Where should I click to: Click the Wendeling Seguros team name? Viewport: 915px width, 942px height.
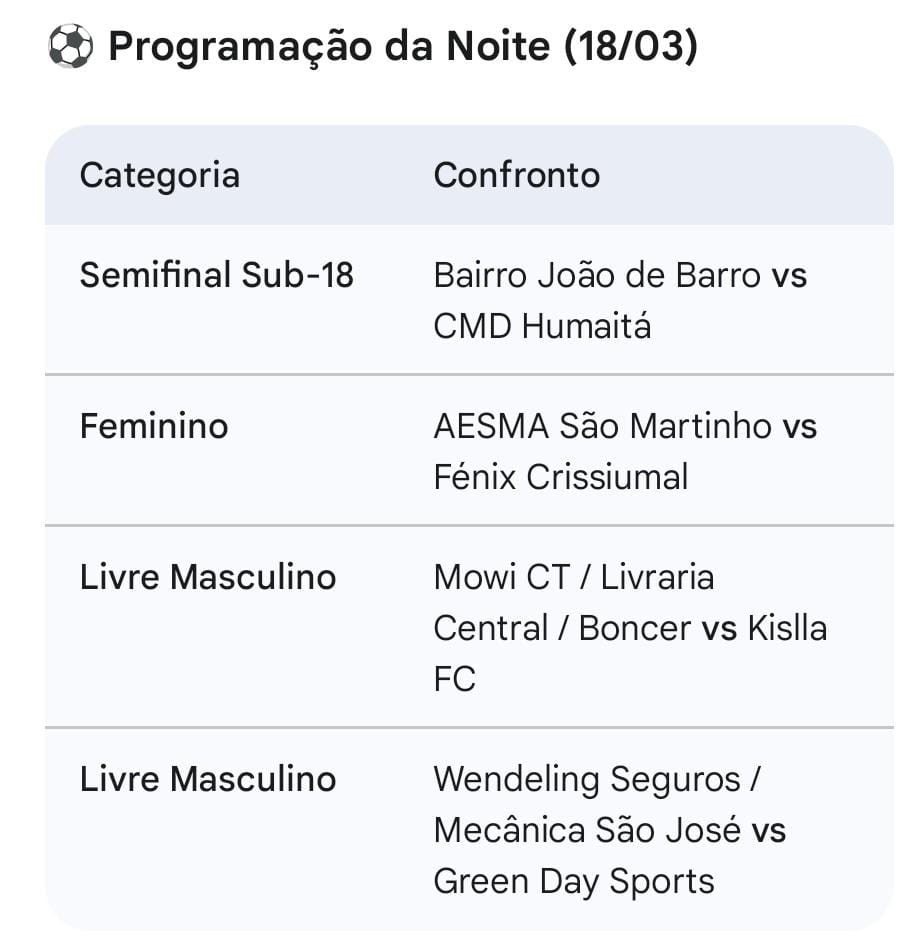tap(587, 779)
